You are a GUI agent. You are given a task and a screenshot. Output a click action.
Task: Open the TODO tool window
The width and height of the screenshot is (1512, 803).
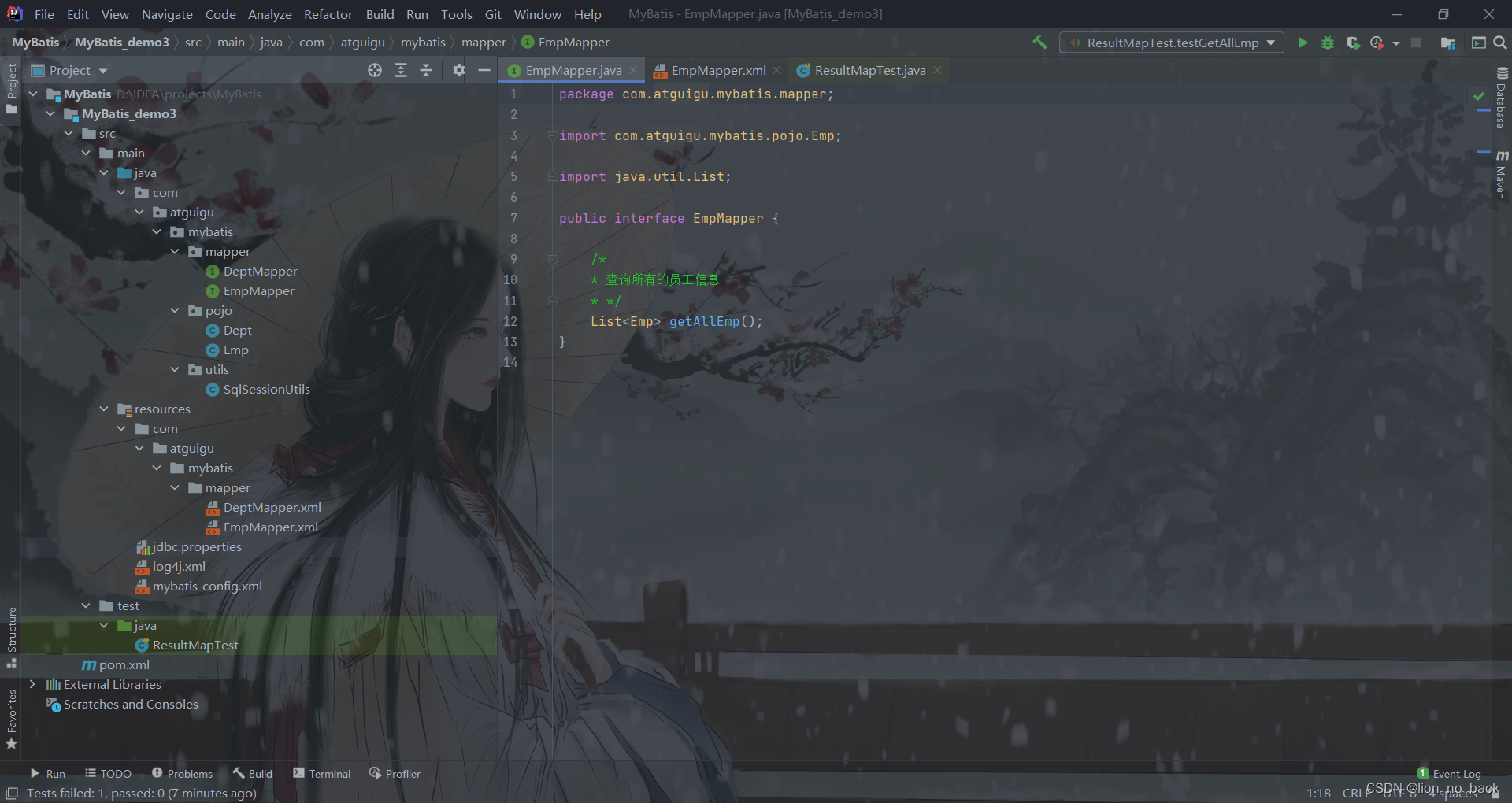108,774
